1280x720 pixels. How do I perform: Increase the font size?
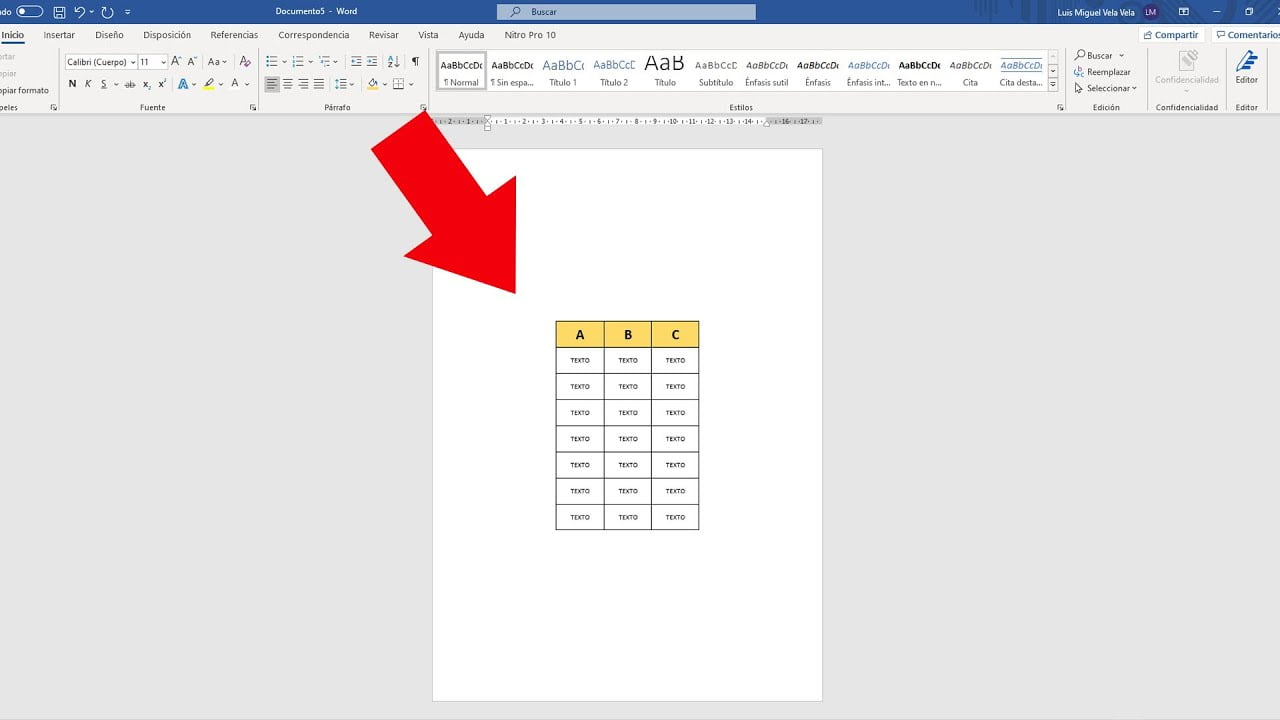tap(176, 62)
